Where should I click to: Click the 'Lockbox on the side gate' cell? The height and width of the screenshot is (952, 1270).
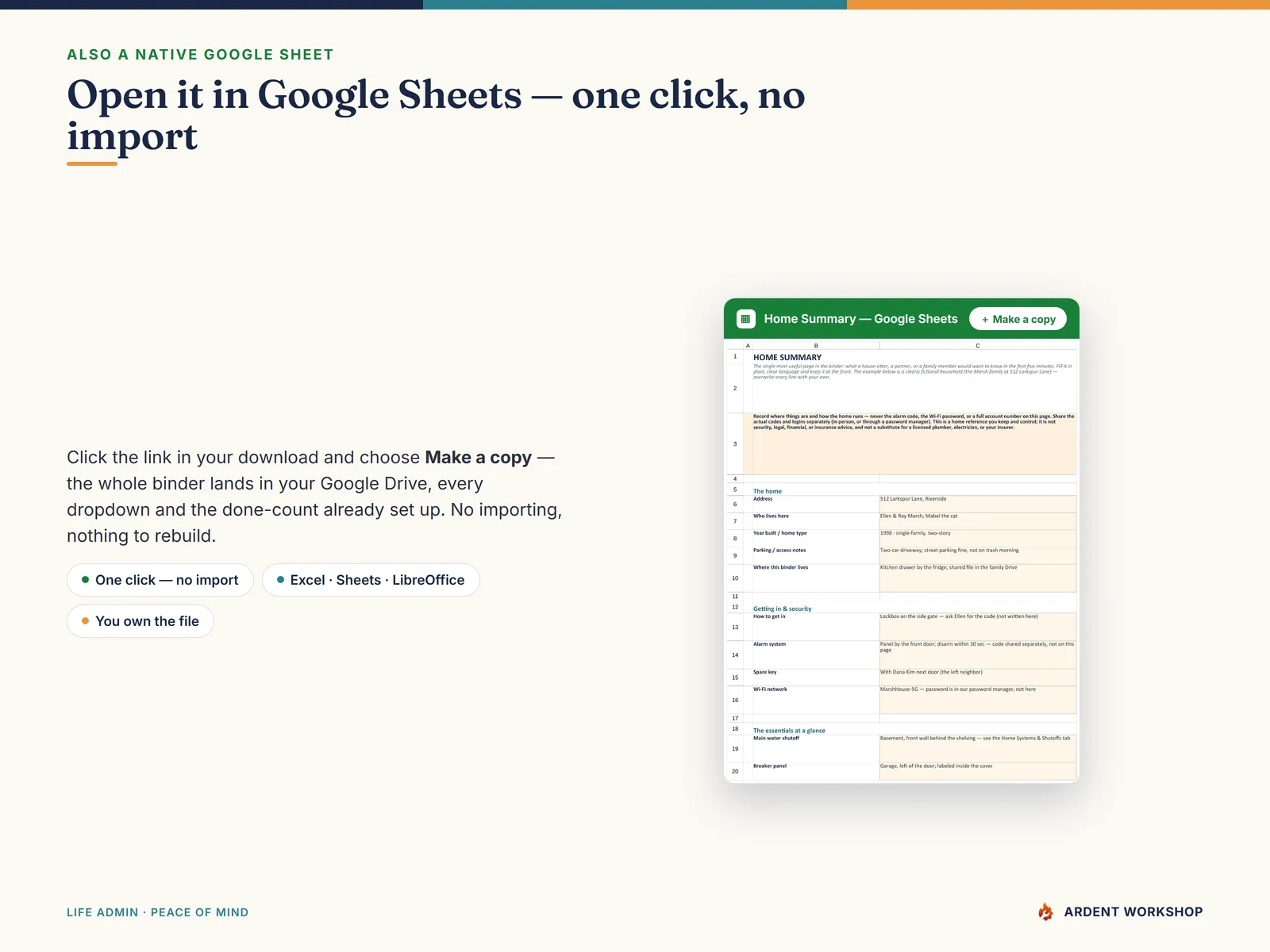978,627
